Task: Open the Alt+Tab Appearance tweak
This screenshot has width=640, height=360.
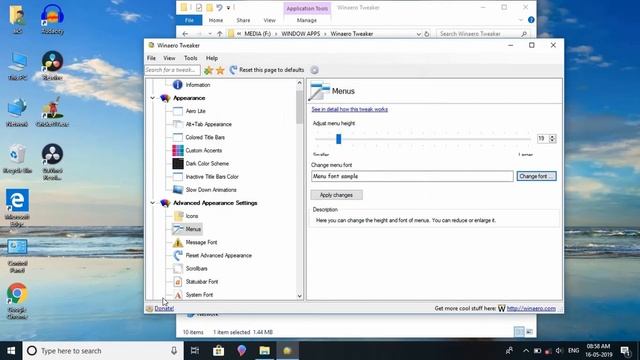Action: tap(208, 124)
